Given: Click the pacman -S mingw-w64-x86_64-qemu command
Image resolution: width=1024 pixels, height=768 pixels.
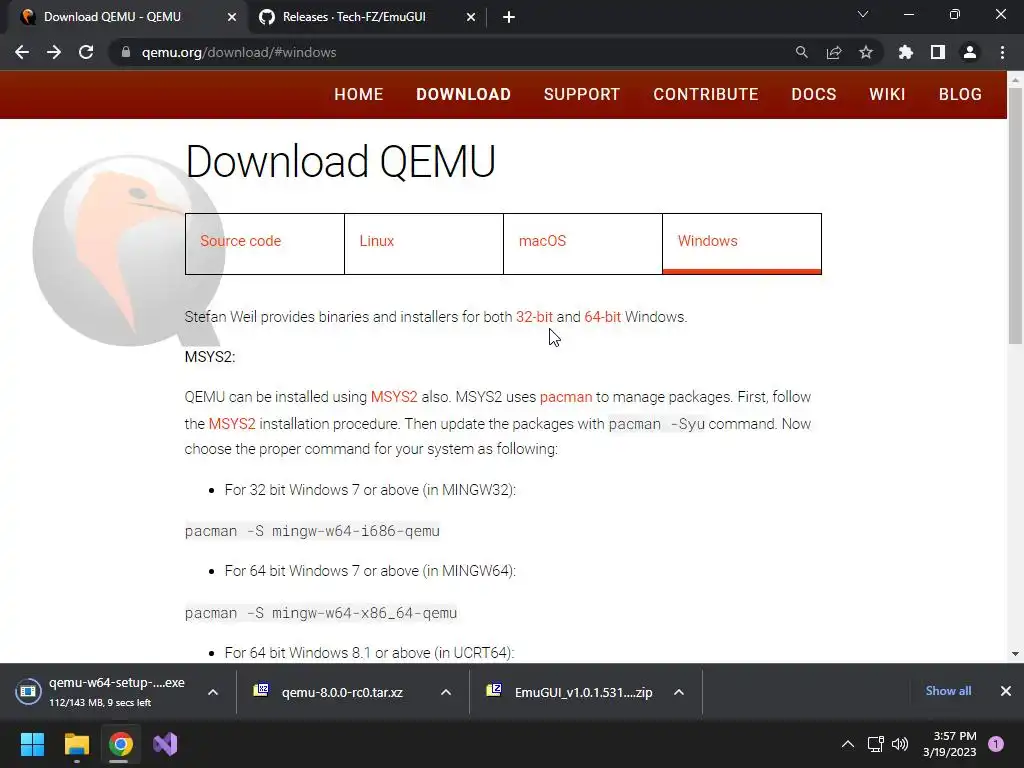Looking at the screenshot, I should click(321, 613).
